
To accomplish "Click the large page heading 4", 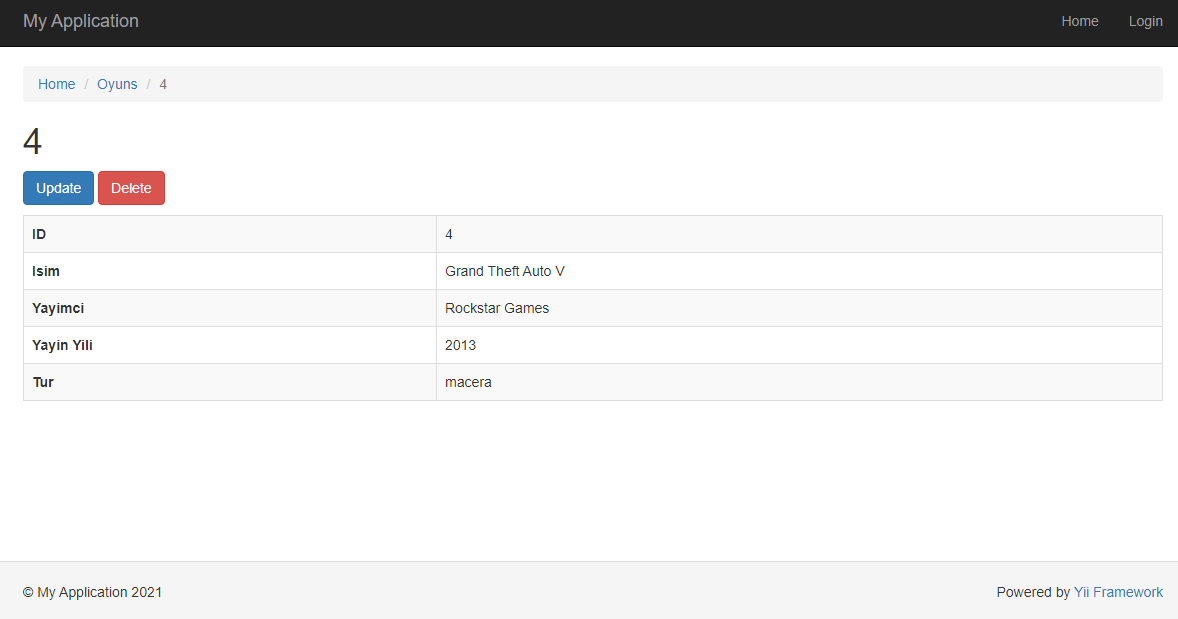I will click(32, 141).
